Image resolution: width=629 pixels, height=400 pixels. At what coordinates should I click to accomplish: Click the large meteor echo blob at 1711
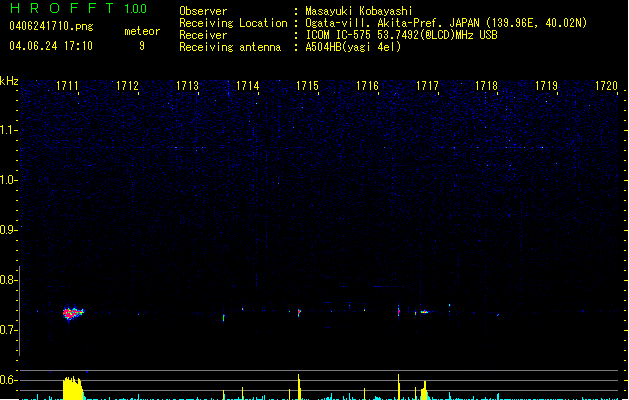click(x=73, y=313)
